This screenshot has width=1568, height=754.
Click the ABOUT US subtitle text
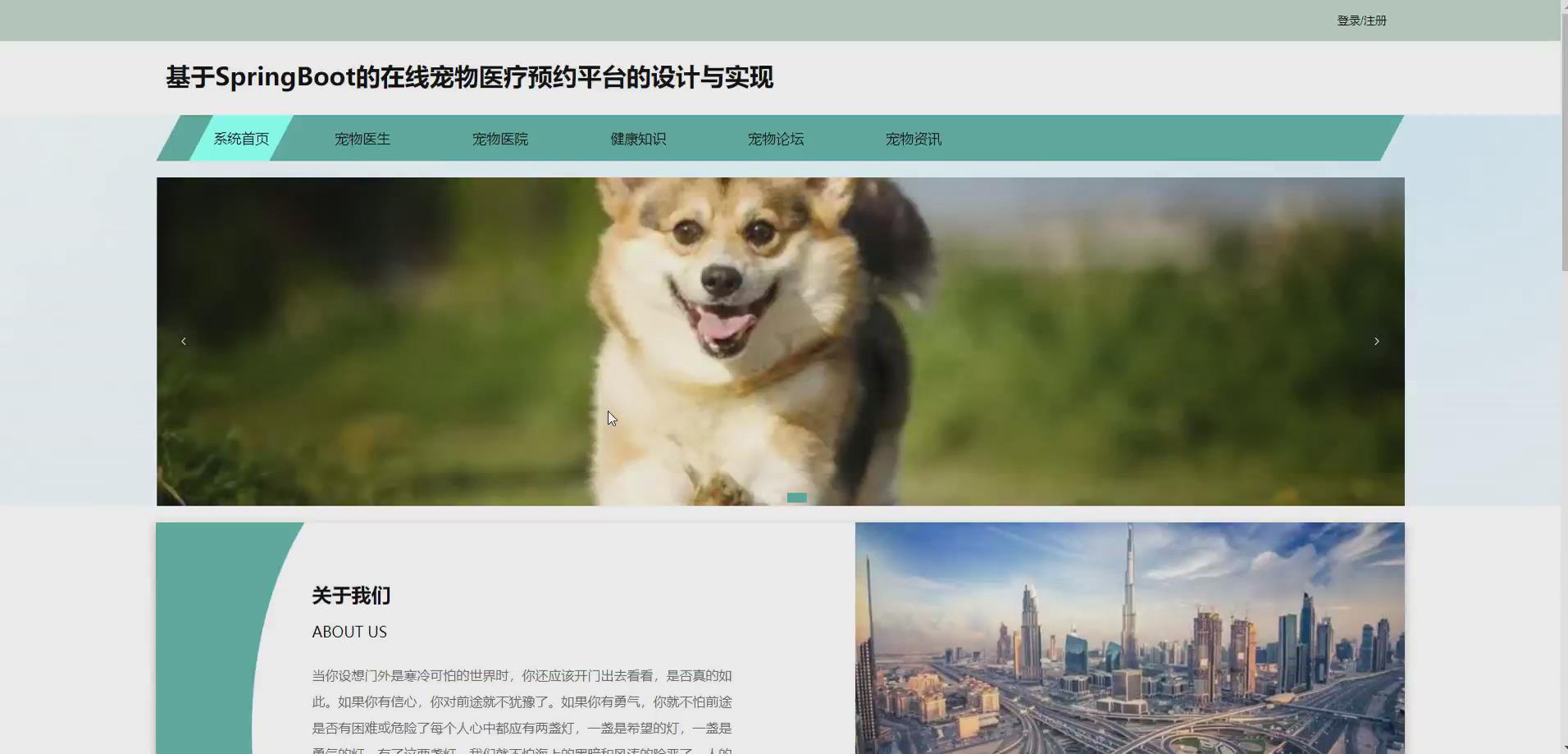tap(349, 631)
